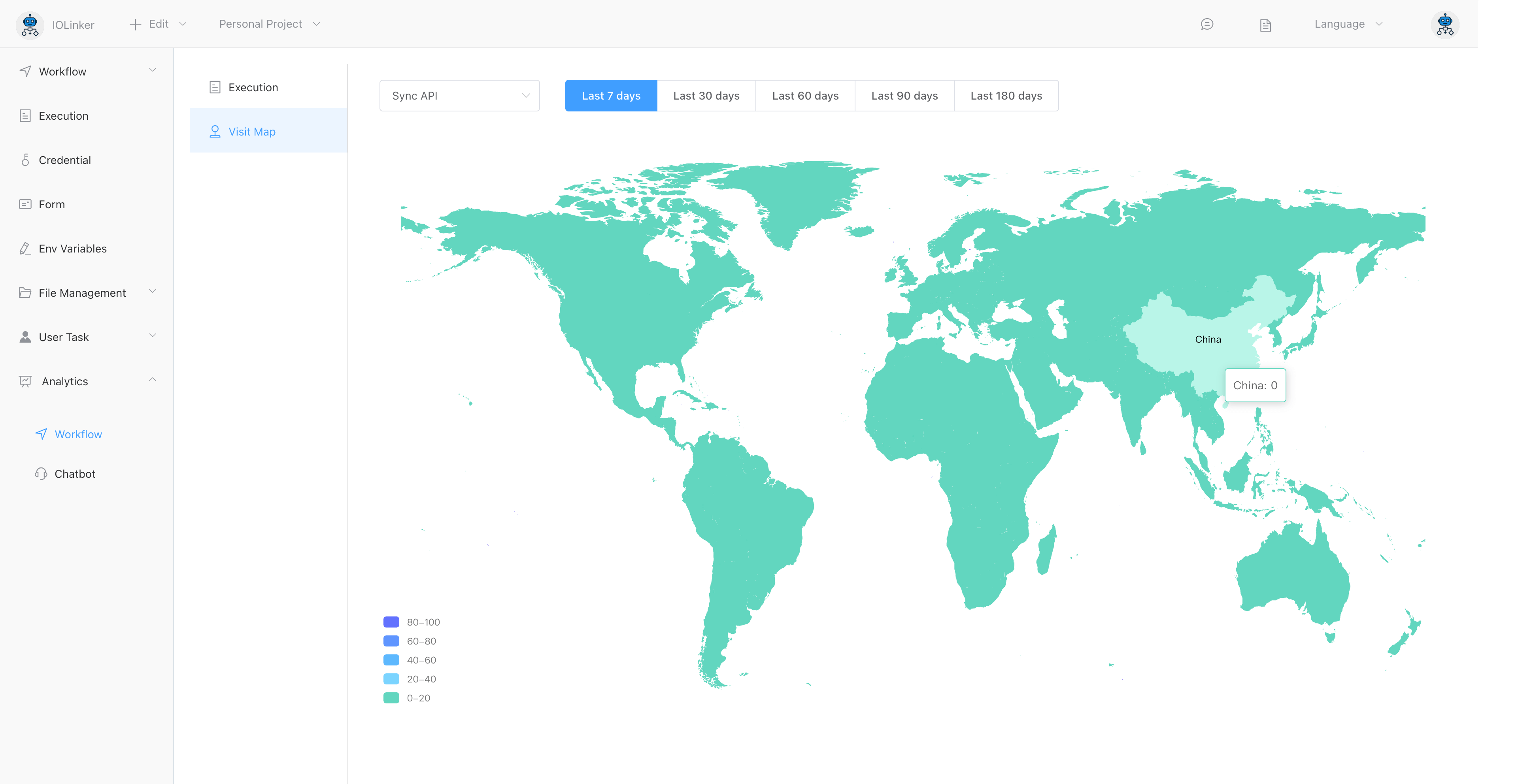
Task: Open the Sync API dropdown
Action: click(x=460, y=95)
